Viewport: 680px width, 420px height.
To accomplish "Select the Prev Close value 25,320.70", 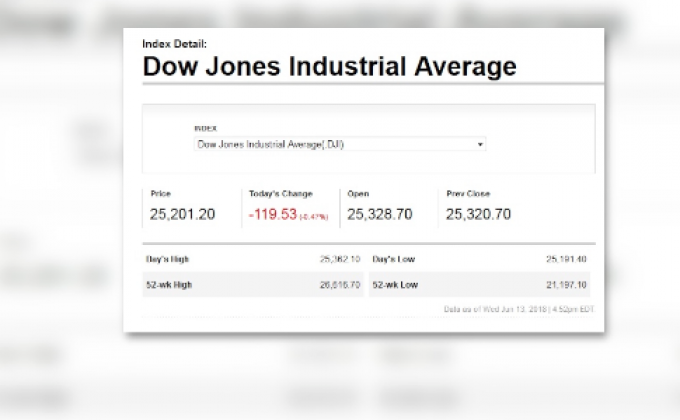I will click(x=478, y=214).
